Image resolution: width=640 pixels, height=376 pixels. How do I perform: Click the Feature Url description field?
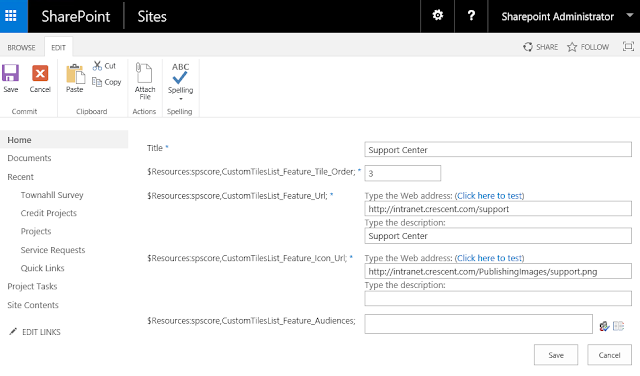[498, 236]
